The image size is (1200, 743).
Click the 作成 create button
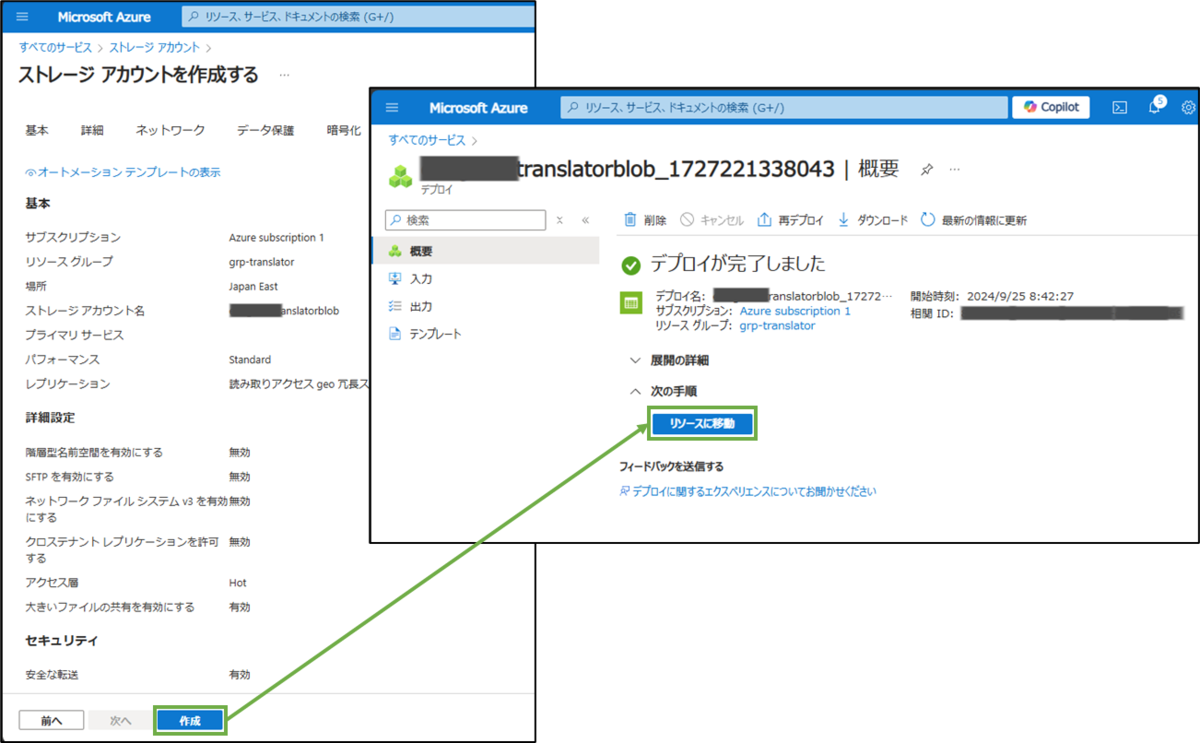click(x=190, y=720)
